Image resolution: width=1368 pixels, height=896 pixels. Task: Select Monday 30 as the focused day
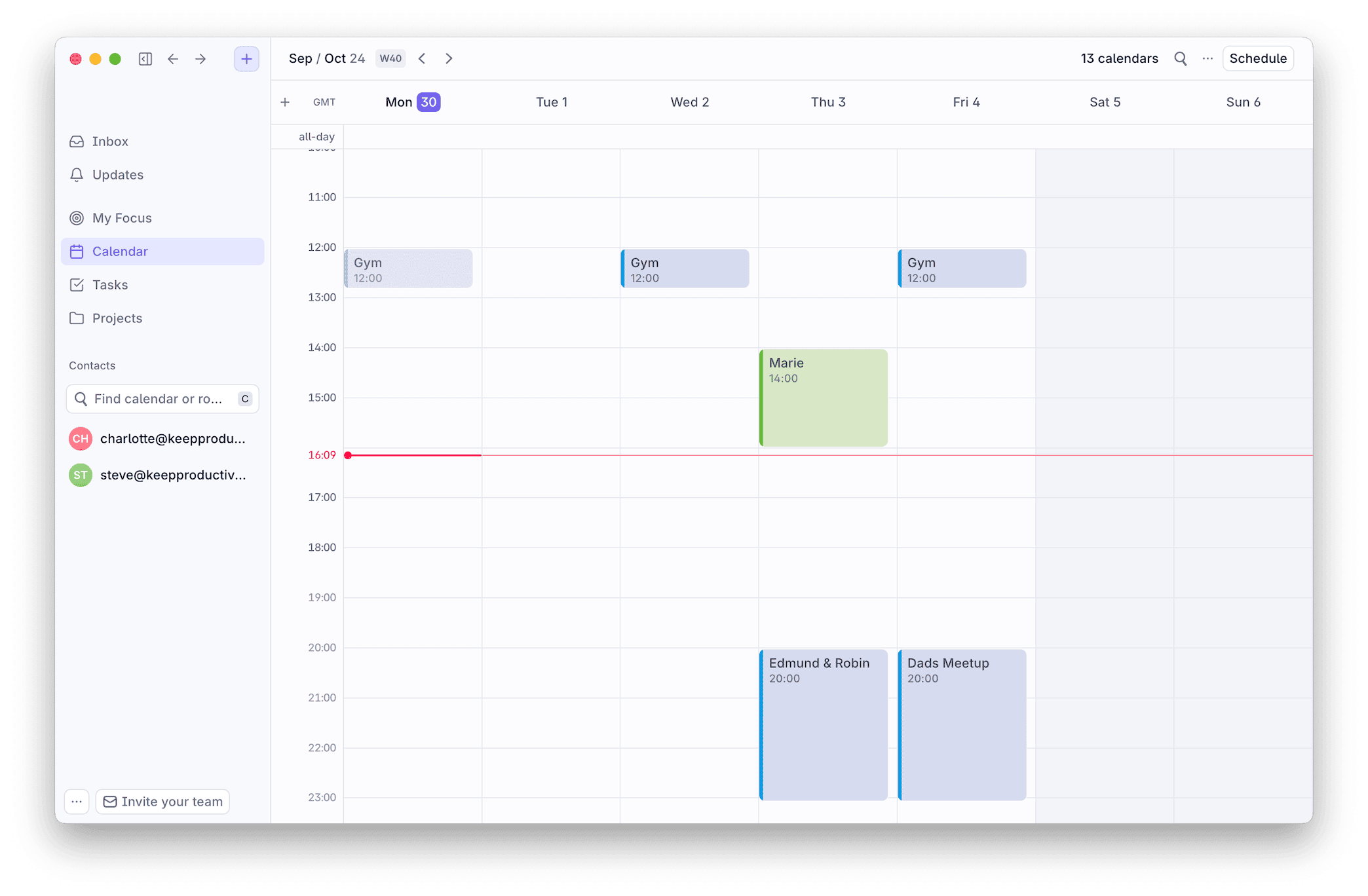pos(411,102)
